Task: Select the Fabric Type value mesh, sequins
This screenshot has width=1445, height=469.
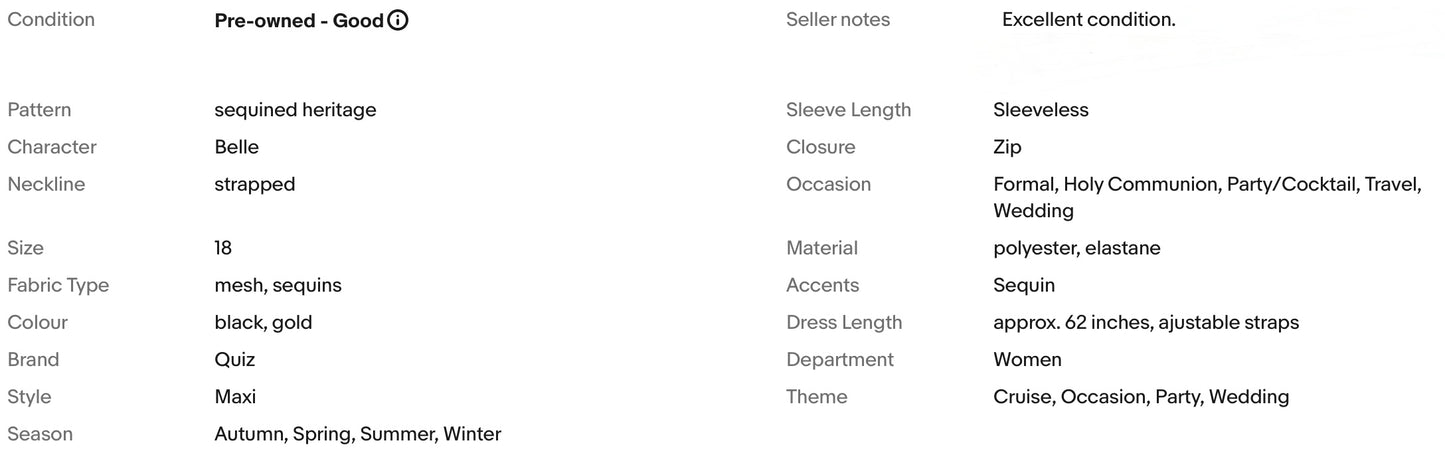Action: tap(278, 286)
